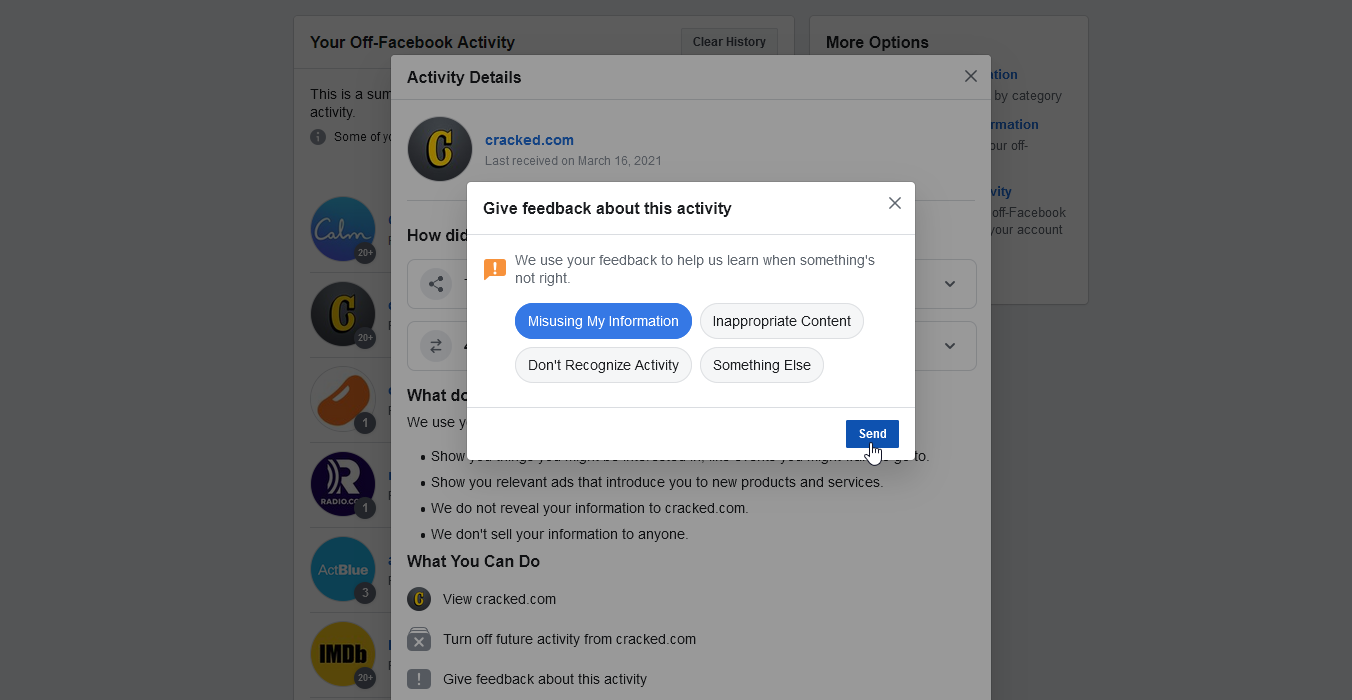Viewport: 1352px width, 700px height.
Task: Click the 20+ badge on the IMDb logo
Action: pos(365,678)
